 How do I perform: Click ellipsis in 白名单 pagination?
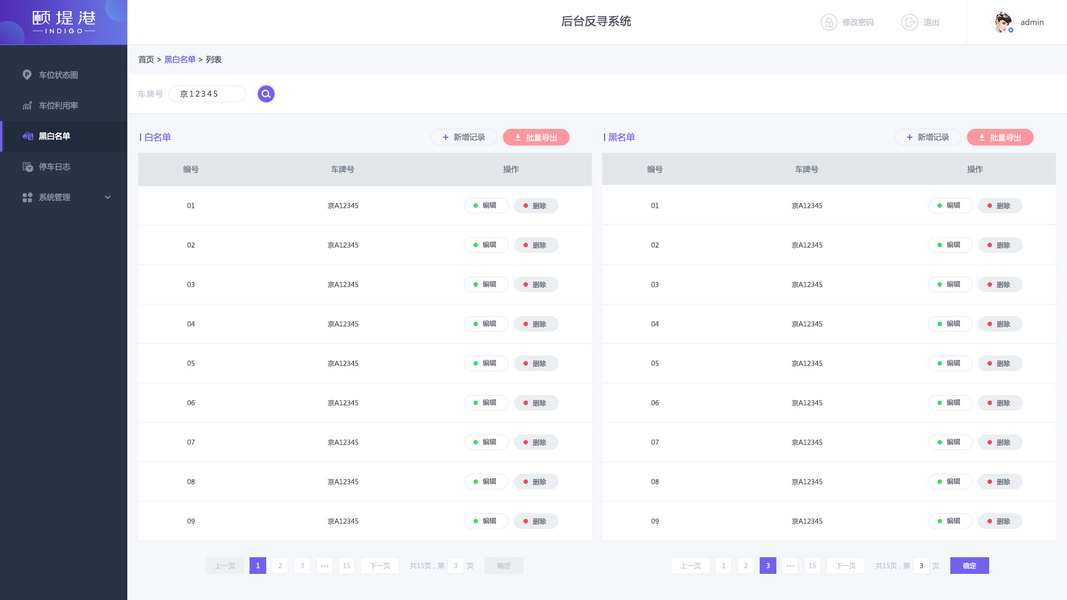[325, 566]
